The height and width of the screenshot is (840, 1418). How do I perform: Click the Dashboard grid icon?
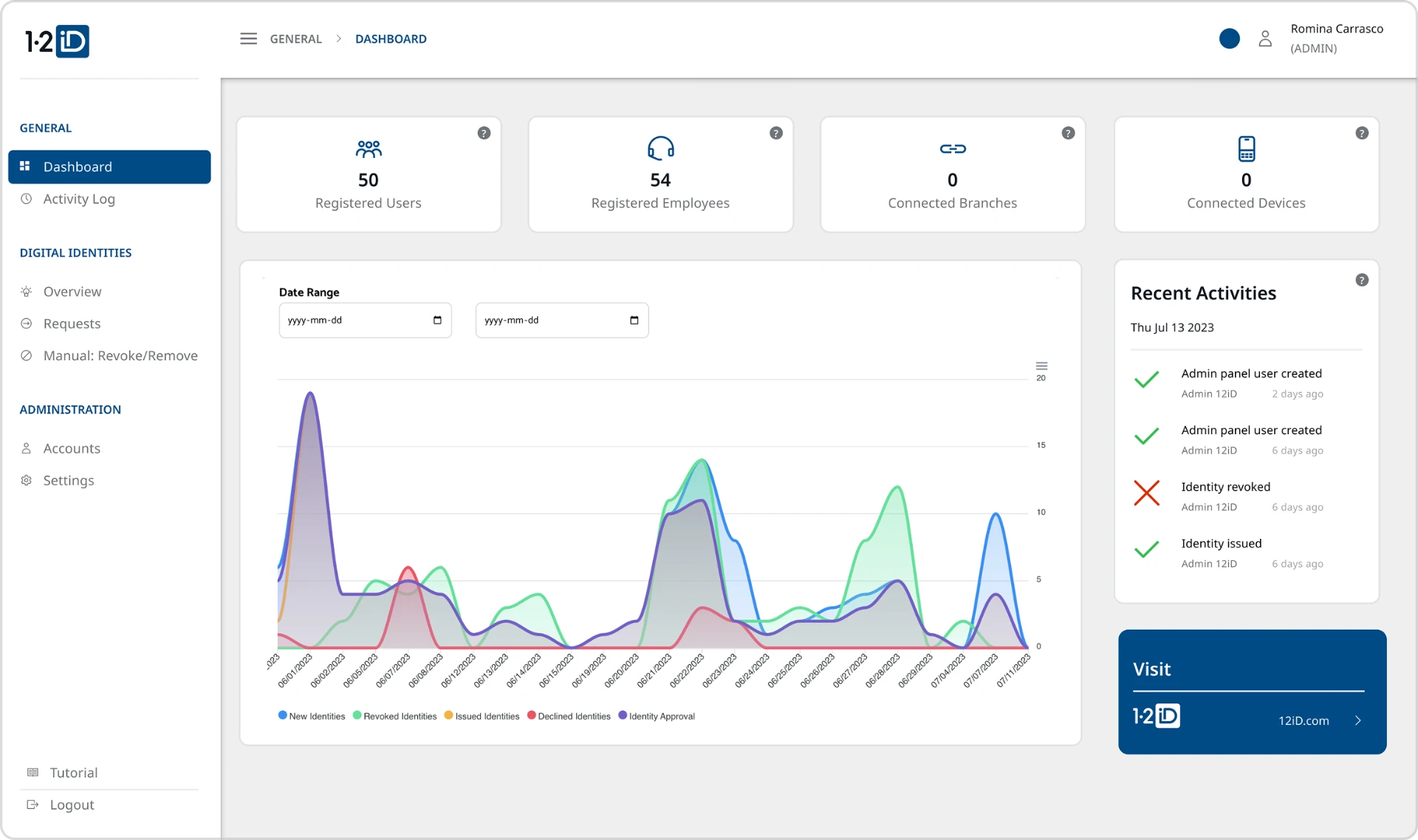[25, 166]
